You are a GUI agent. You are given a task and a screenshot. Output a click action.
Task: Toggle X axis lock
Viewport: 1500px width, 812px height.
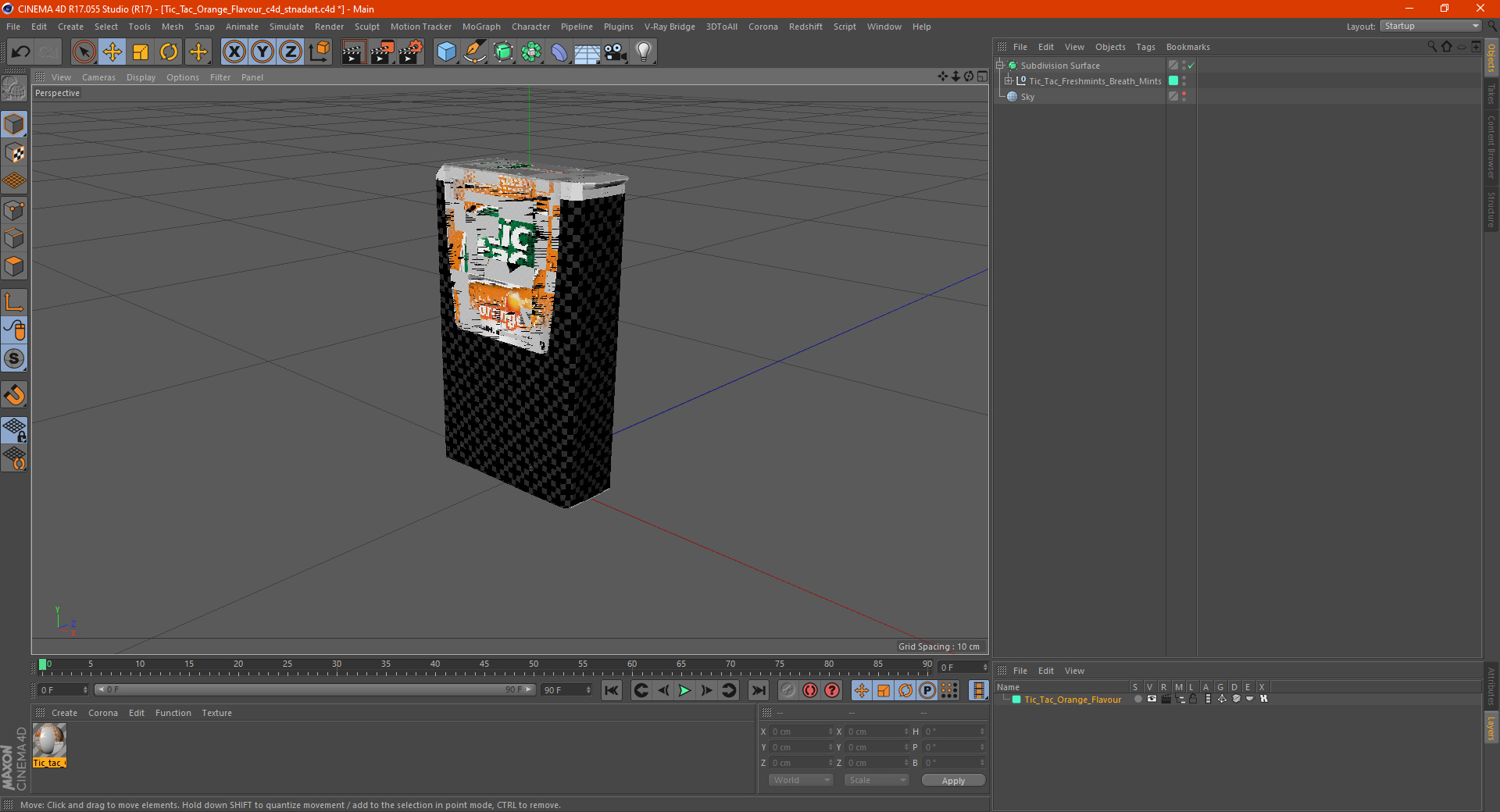[234, 52]
